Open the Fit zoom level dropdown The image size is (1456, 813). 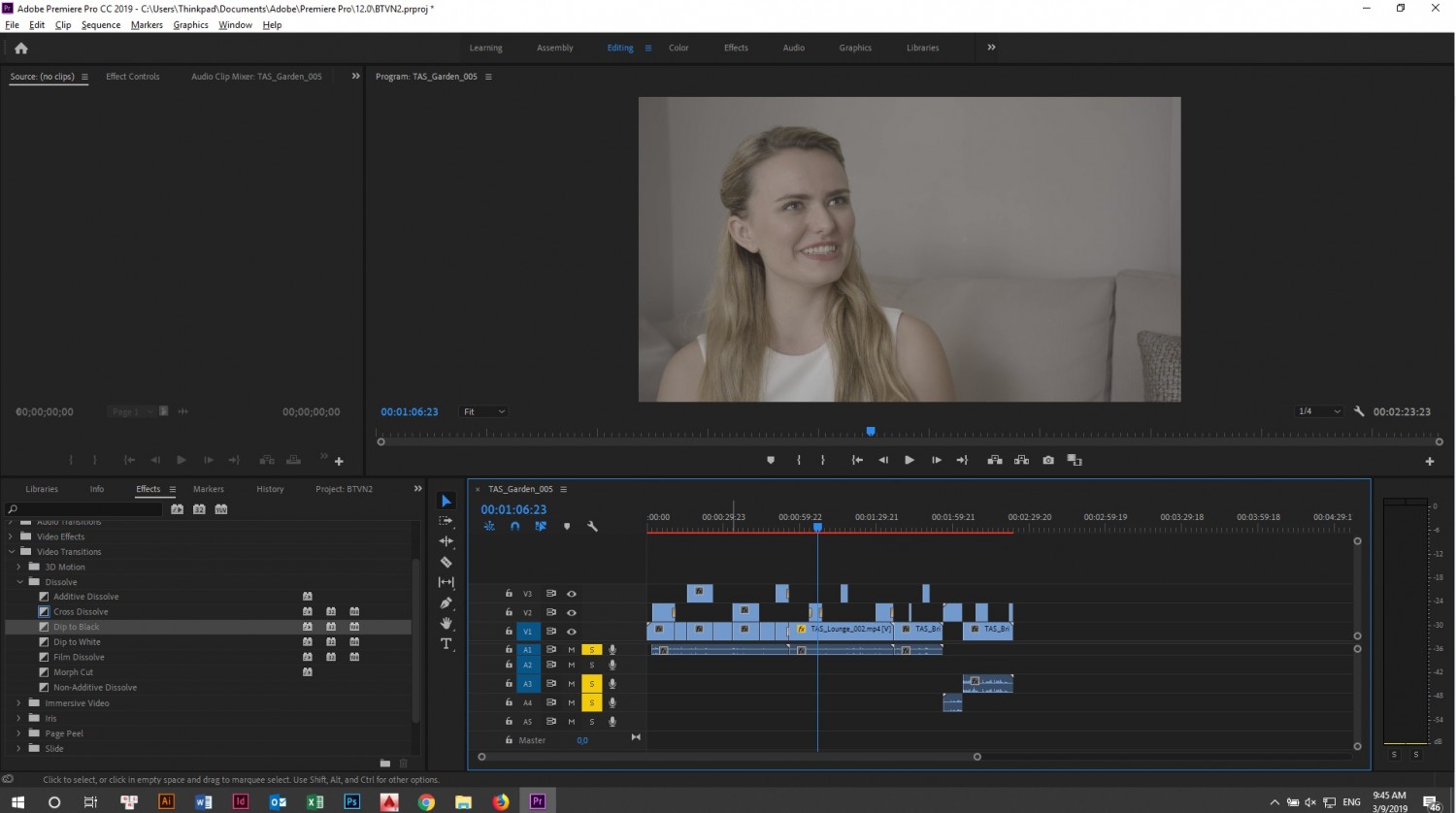point(483,411)
